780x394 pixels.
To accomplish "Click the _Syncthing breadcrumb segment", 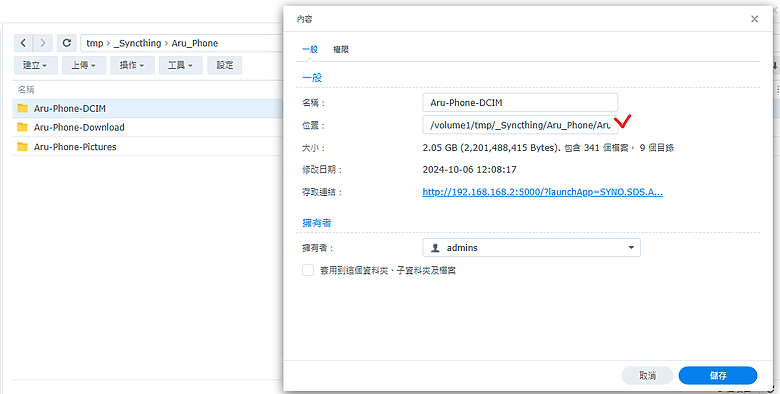I will 137,43.
